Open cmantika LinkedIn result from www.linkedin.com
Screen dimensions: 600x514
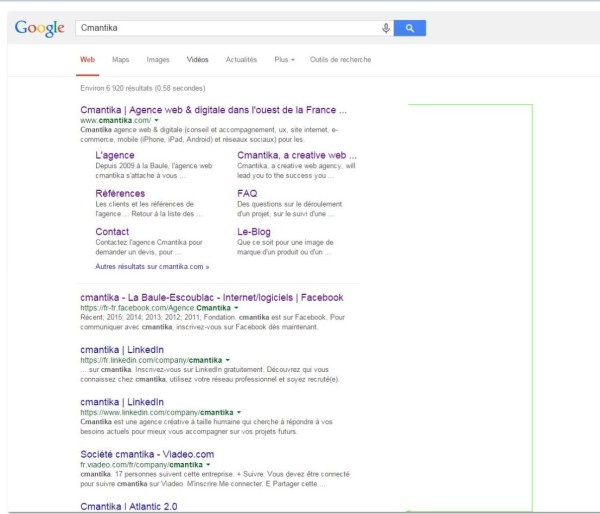122,402
